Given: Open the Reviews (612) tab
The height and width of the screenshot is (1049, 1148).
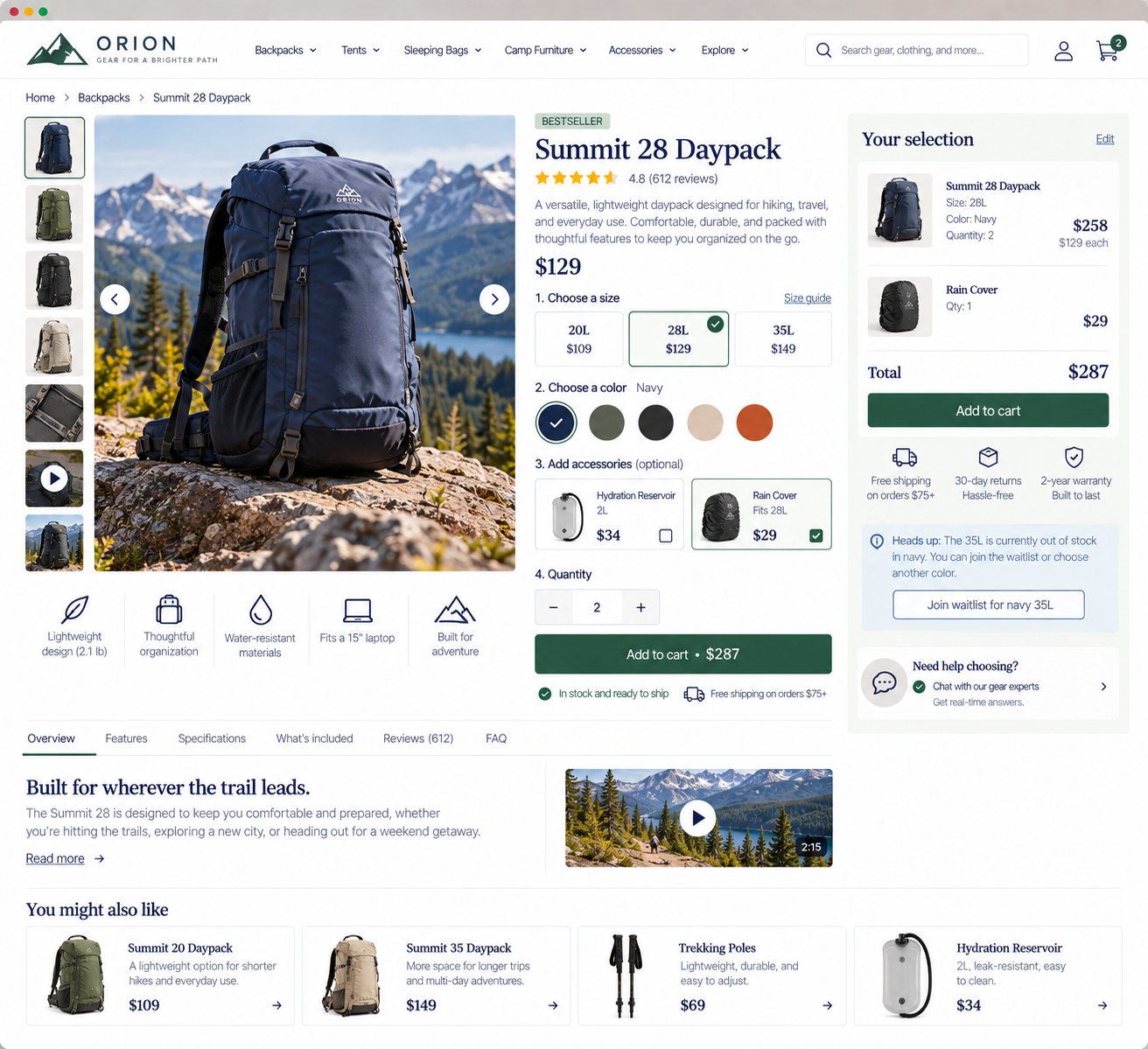Looking at the screenshot, I should click(x=418, y=738).
